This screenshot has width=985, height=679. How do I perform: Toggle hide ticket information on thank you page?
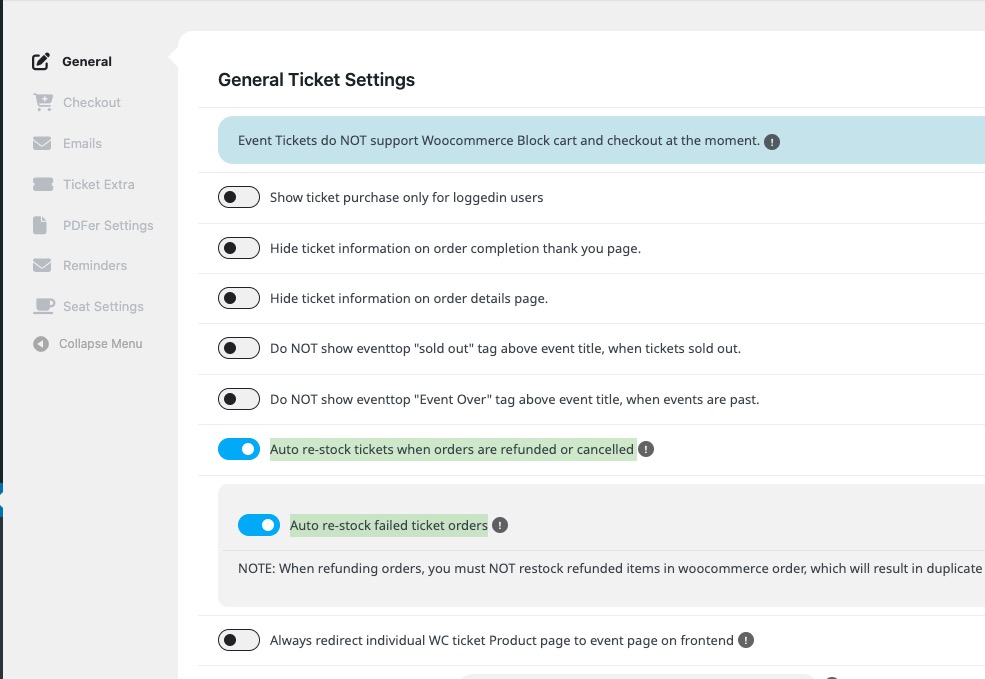pyautogui.click(x=239, y=248)
